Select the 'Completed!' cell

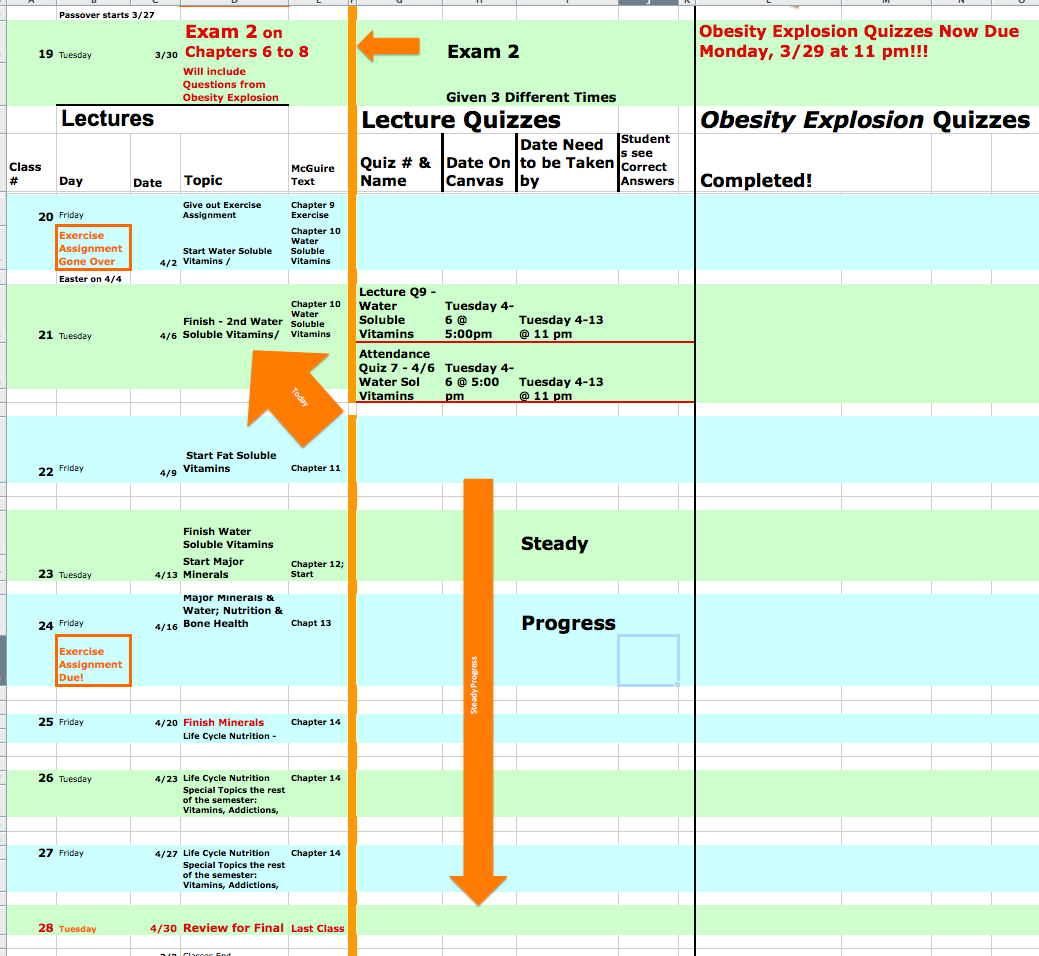coord(756,181)
